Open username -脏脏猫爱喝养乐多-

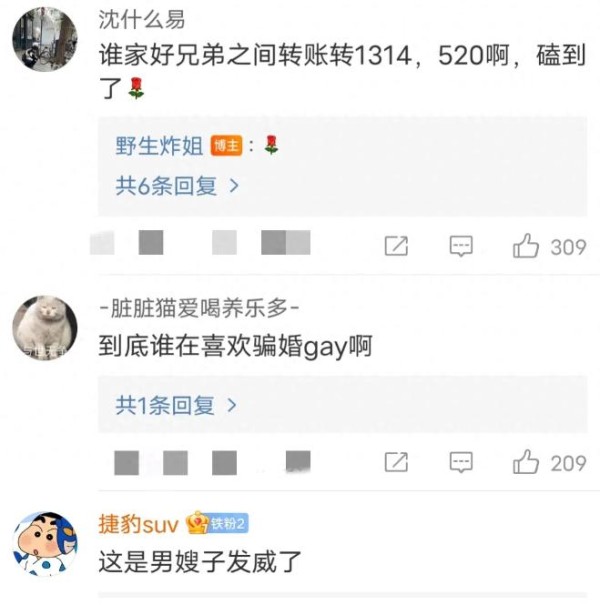(199, 309)
